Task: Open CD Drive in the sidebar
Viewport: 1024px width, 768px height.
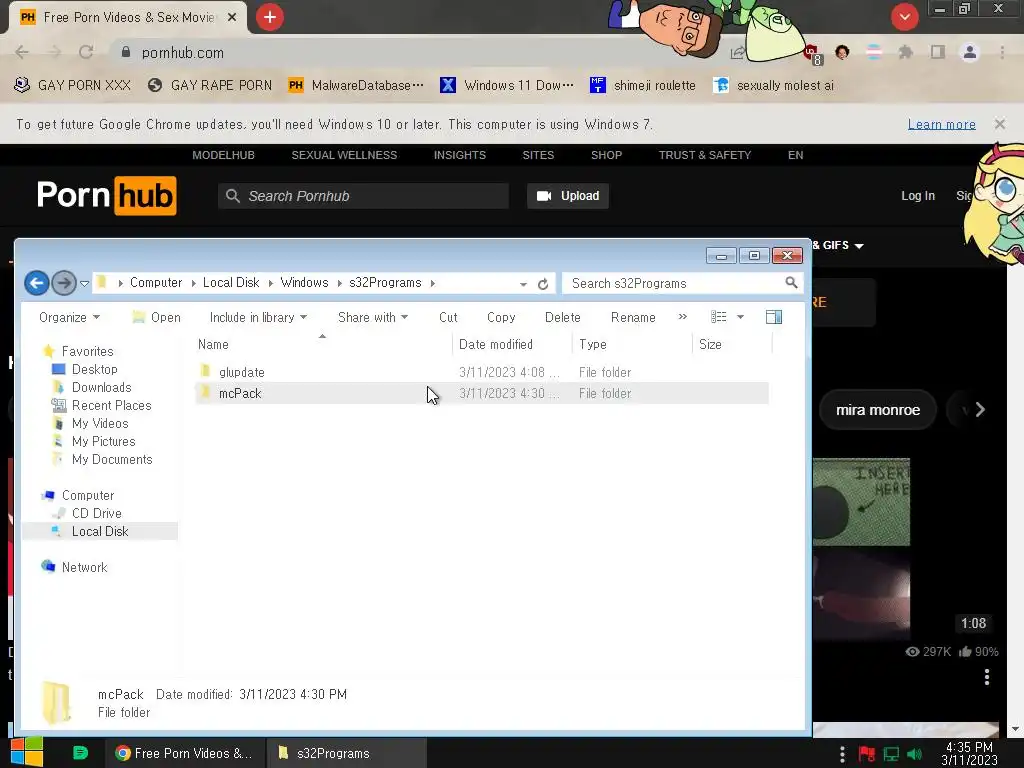Action: 97,513
